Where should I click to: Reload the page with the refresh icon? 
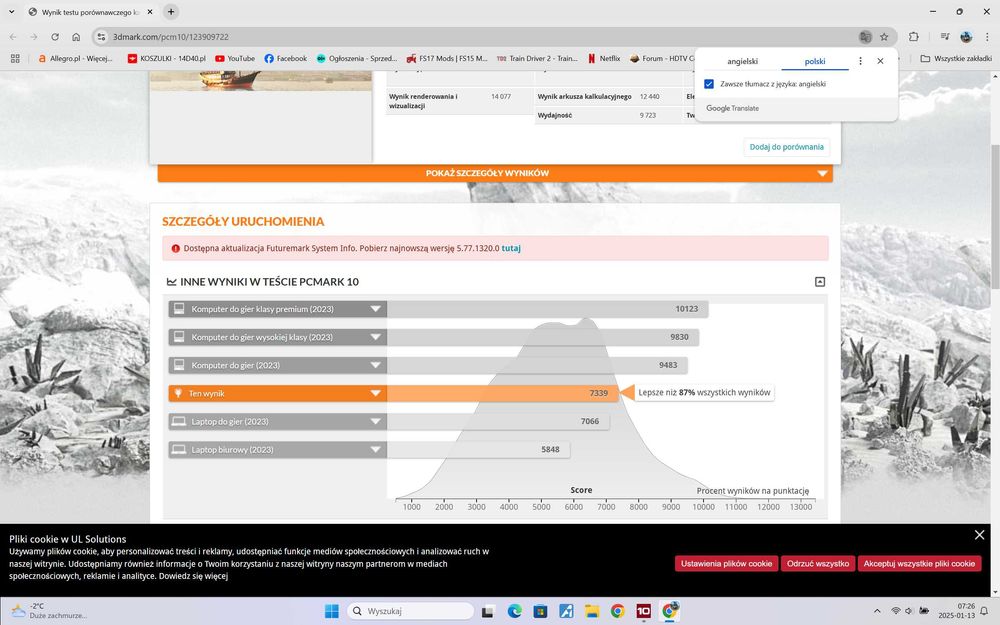[55, 37]
